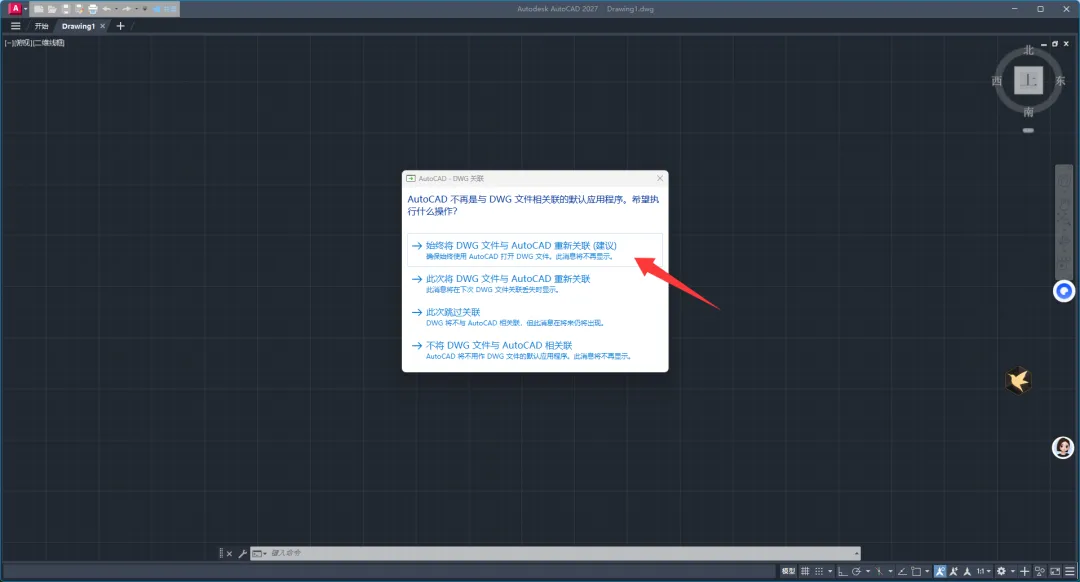Click ViewCube 东 east direction
The height and width of the screenshot is (582, 1080).
pos(1060,81)
